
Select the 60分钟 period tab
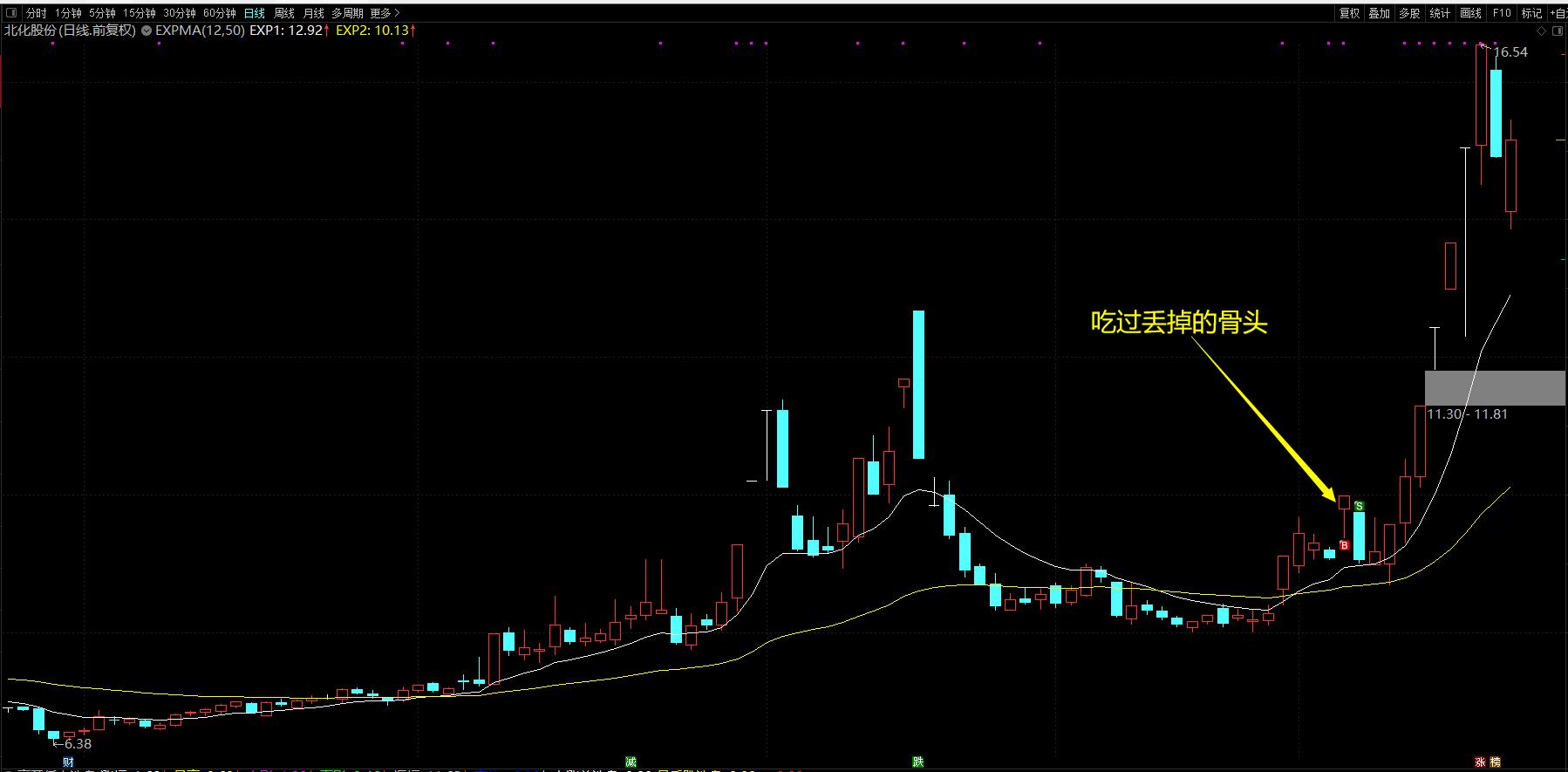point(220,13)
